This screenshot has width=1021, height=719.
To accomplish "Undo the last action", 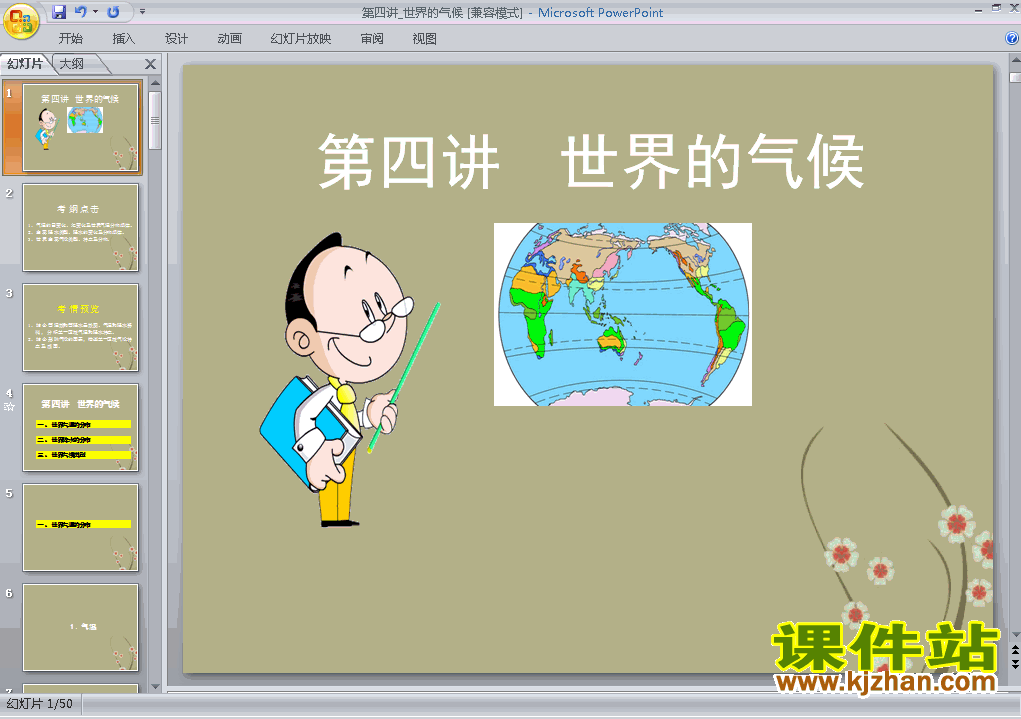I will coord(81,12).
